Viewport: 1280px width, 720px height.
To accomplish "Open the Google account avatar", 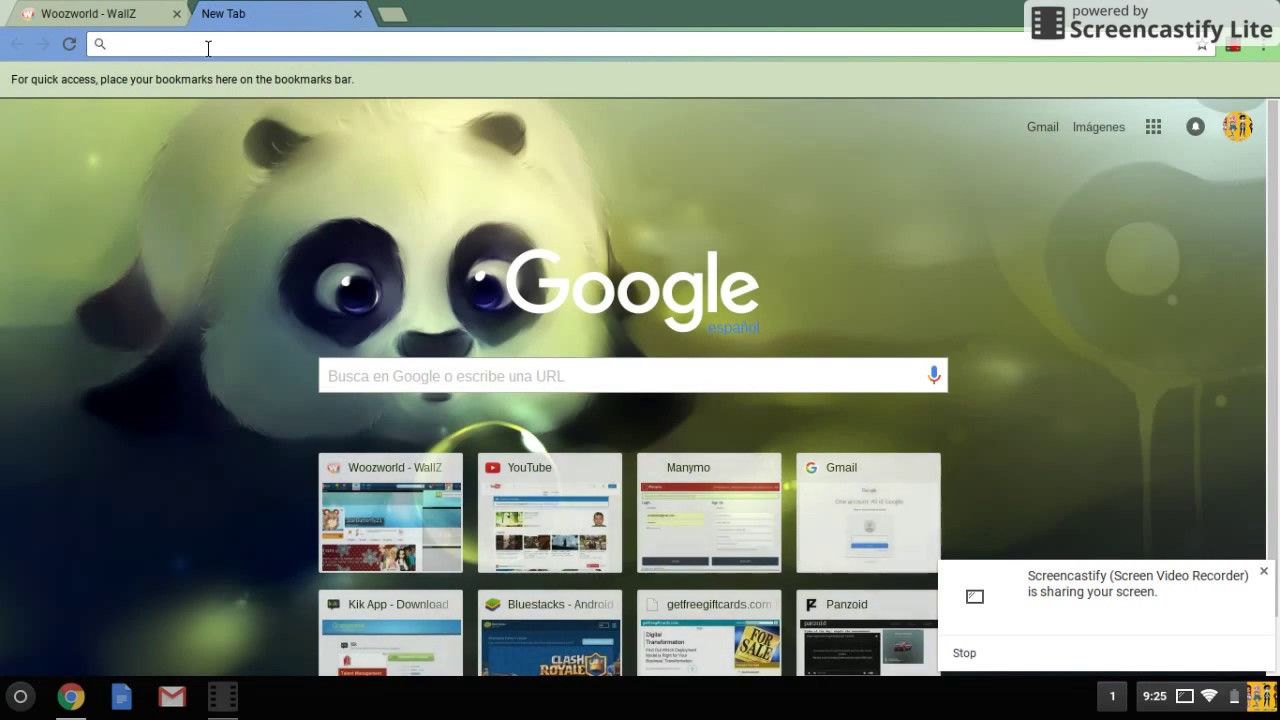I will point(1238,127).
